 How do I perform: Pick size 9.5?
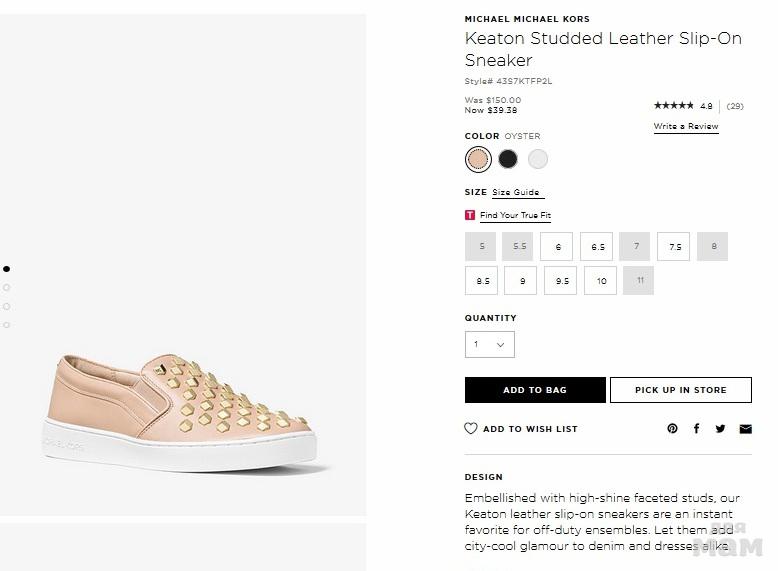pos(561,281)
